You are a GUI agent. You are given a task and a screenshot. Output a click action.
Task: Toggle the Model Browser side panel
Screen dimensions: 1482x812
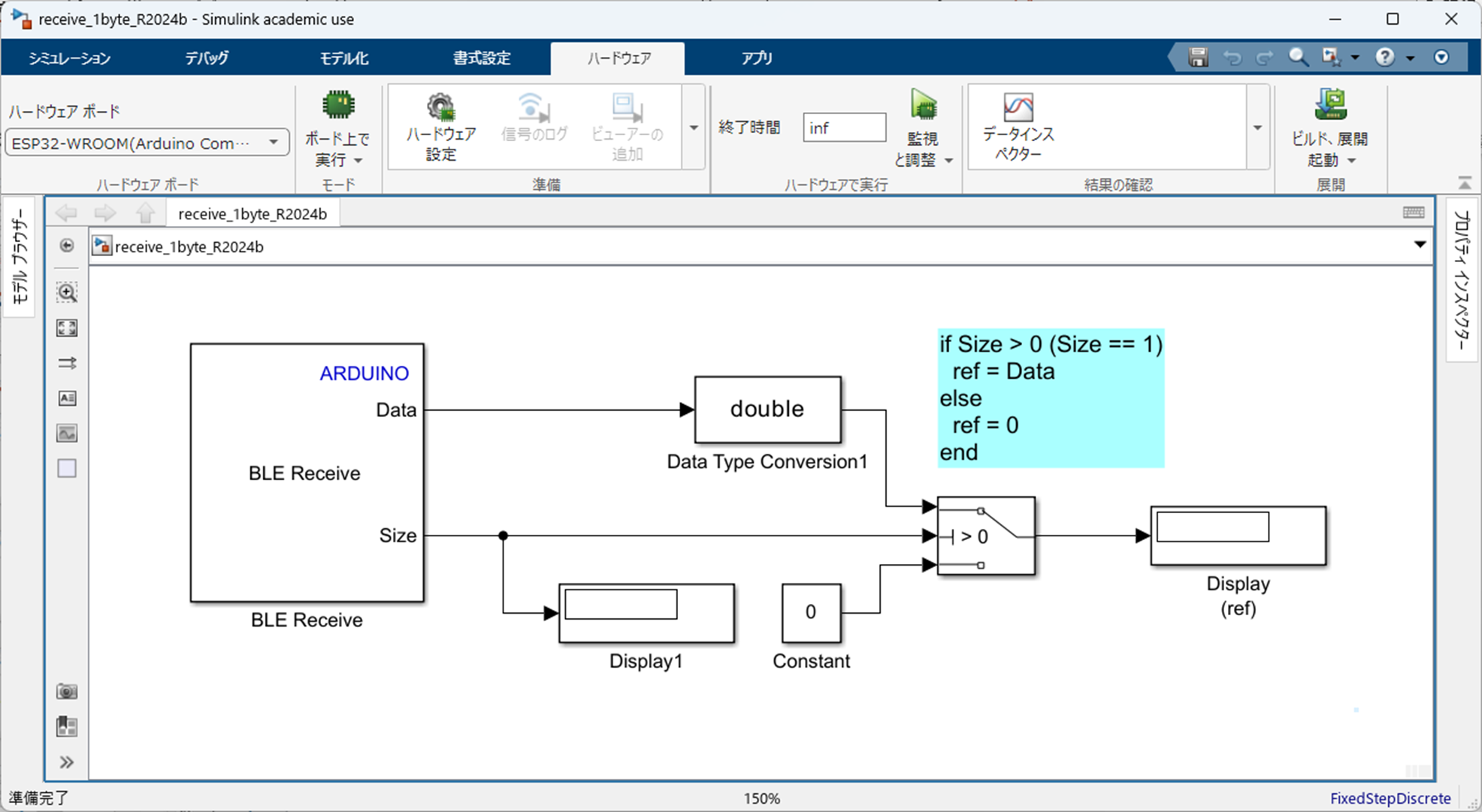[x=19, y=255]
